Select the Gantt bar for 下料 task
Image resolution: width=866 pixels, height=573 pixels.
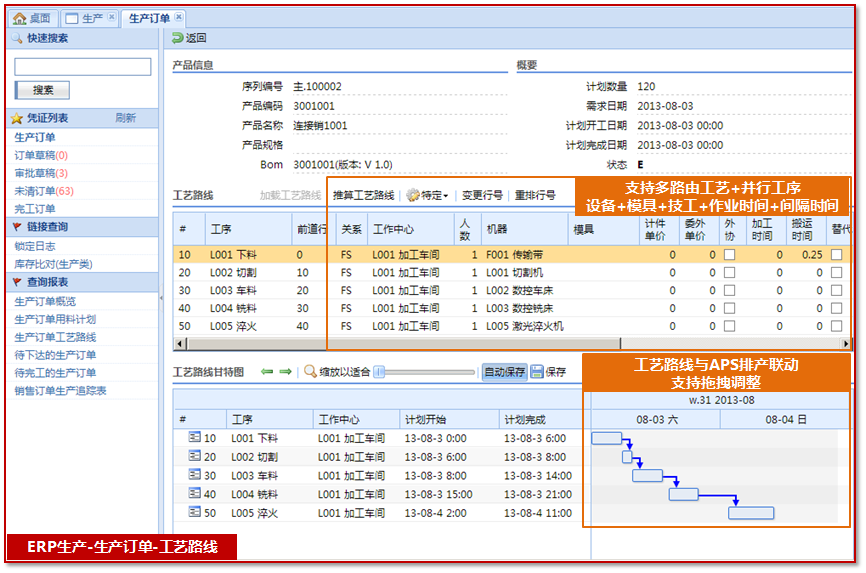coord(606,438)
